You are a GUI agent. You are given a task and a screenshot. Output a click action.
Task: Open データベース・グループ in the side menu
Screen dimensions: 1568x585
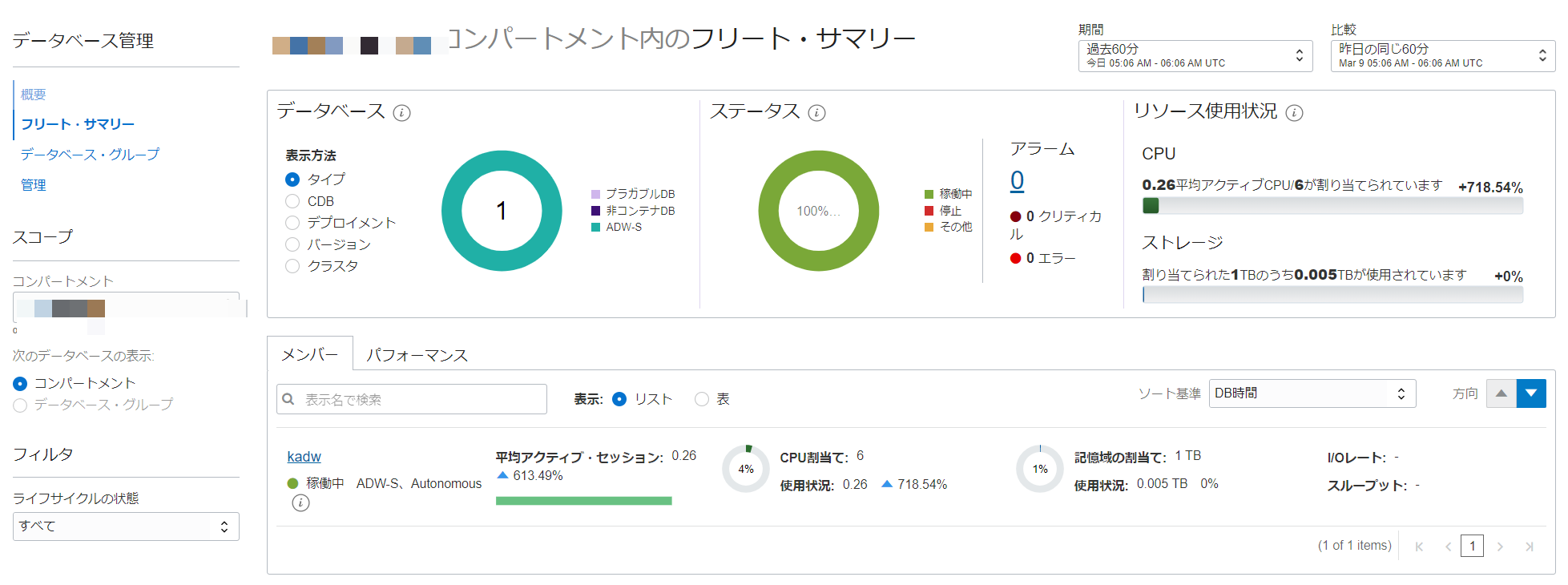pyautogui.click(x=90, y=154)
